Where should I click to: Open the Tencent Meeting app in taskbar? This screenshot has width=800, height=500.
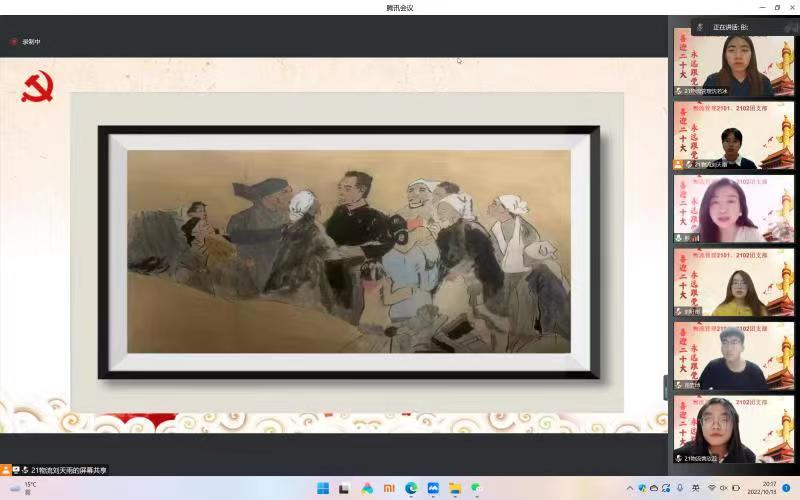click(433, 488)
